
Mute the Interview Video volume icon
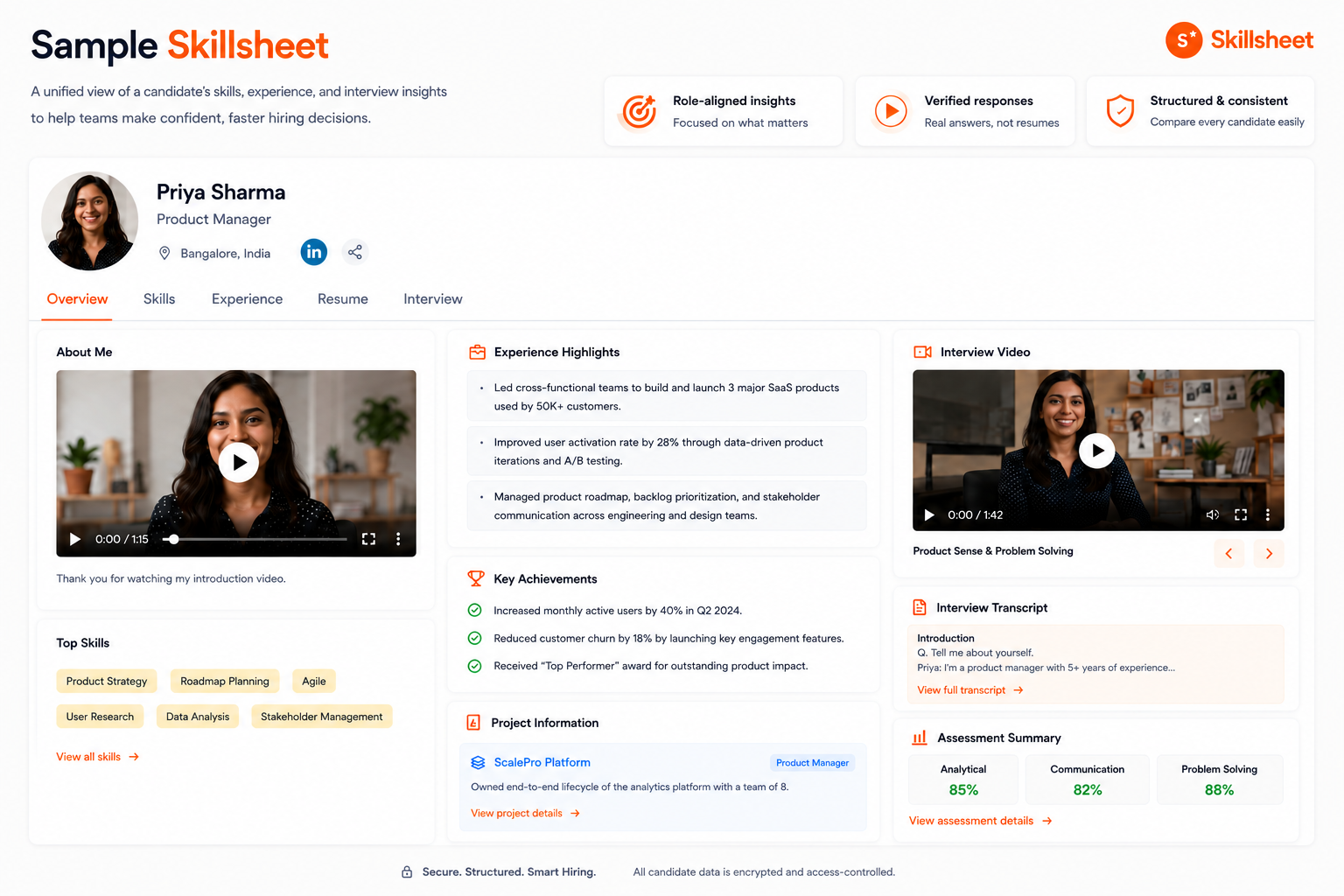[1213, 514]
